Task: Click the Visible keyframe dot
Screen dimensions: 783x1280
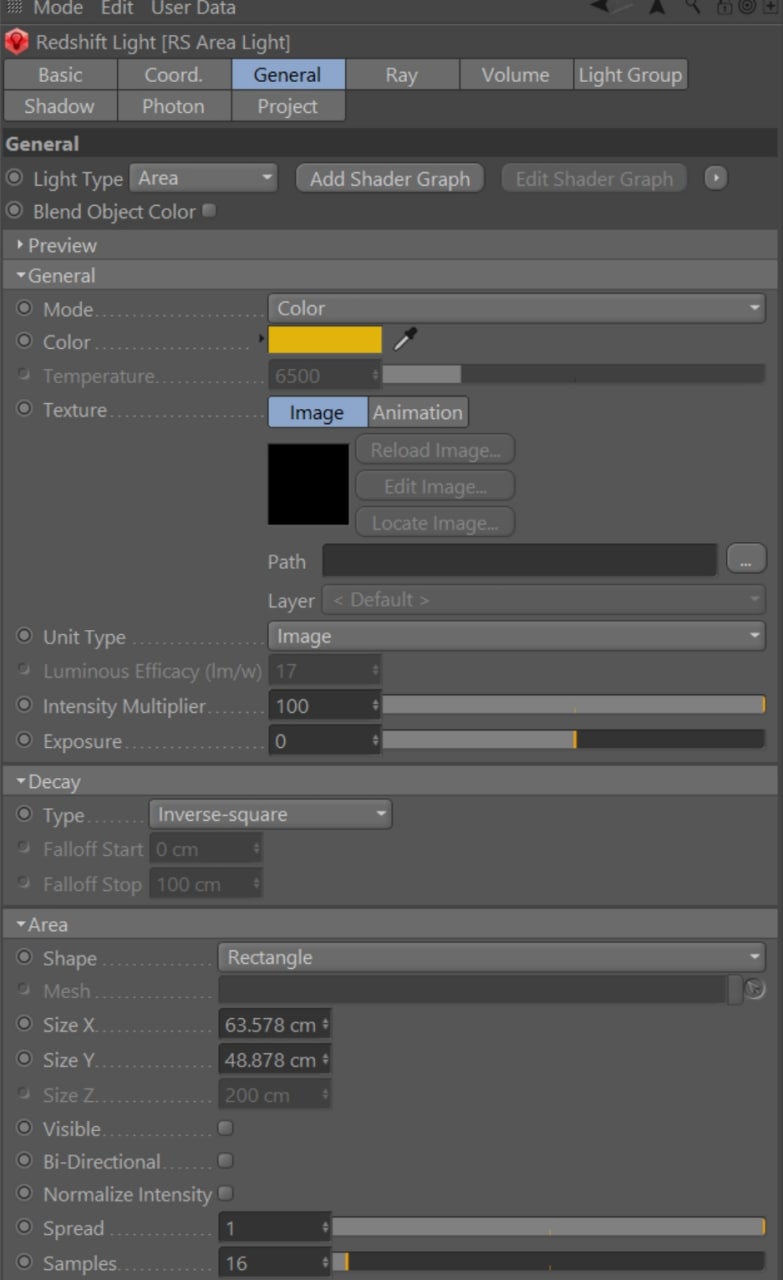Action: pos(24,1128)
